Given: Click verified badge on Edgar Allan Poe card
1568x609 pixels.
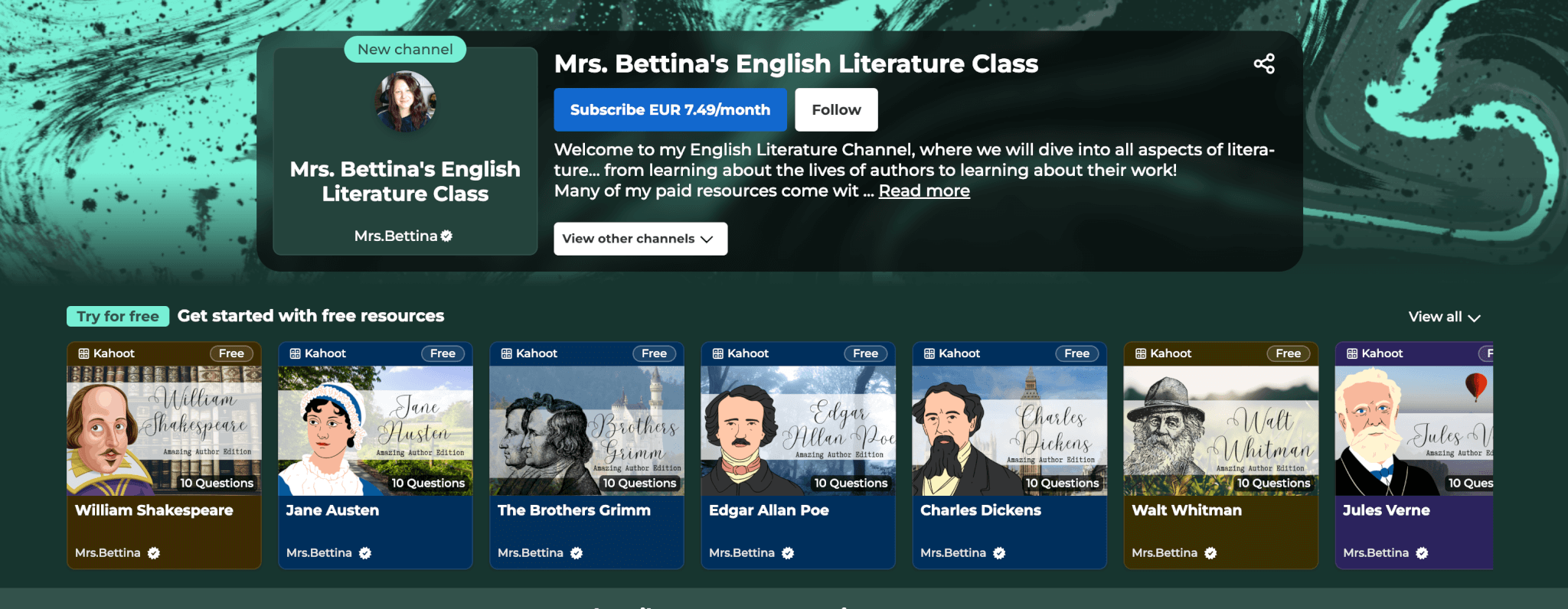Looking at the screenshot, I should (x=788, y=553).
